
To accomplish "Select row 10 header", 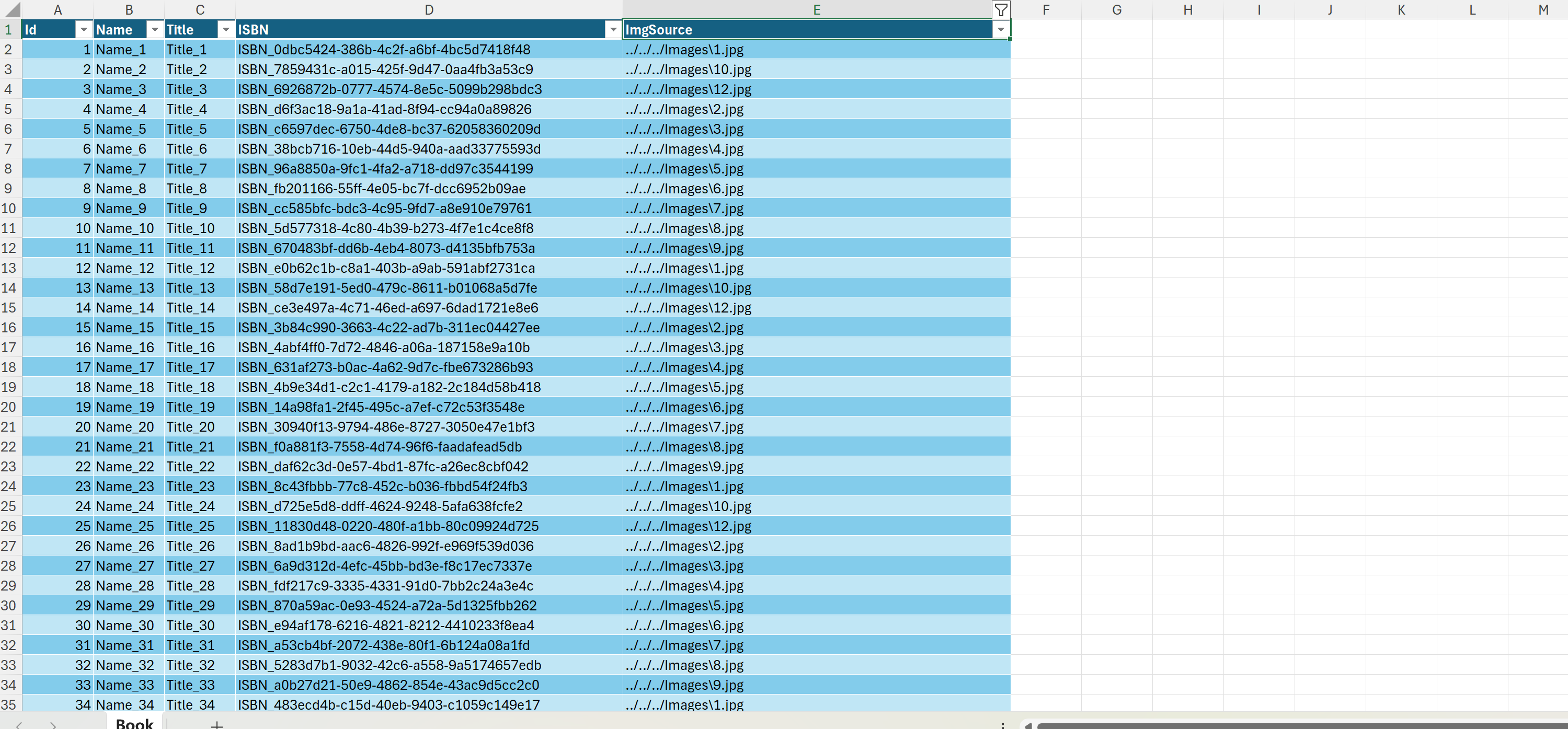I will (9, 208).
